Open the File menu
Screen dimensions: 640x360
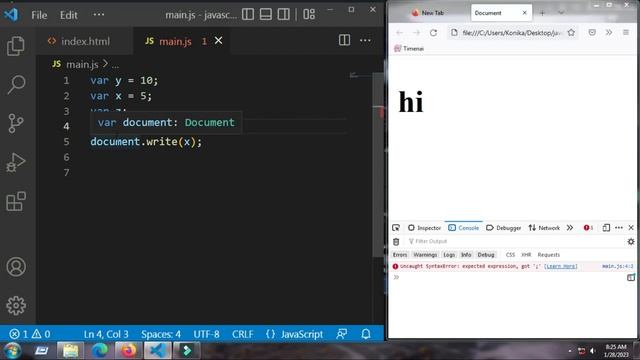tap(39, 15)
